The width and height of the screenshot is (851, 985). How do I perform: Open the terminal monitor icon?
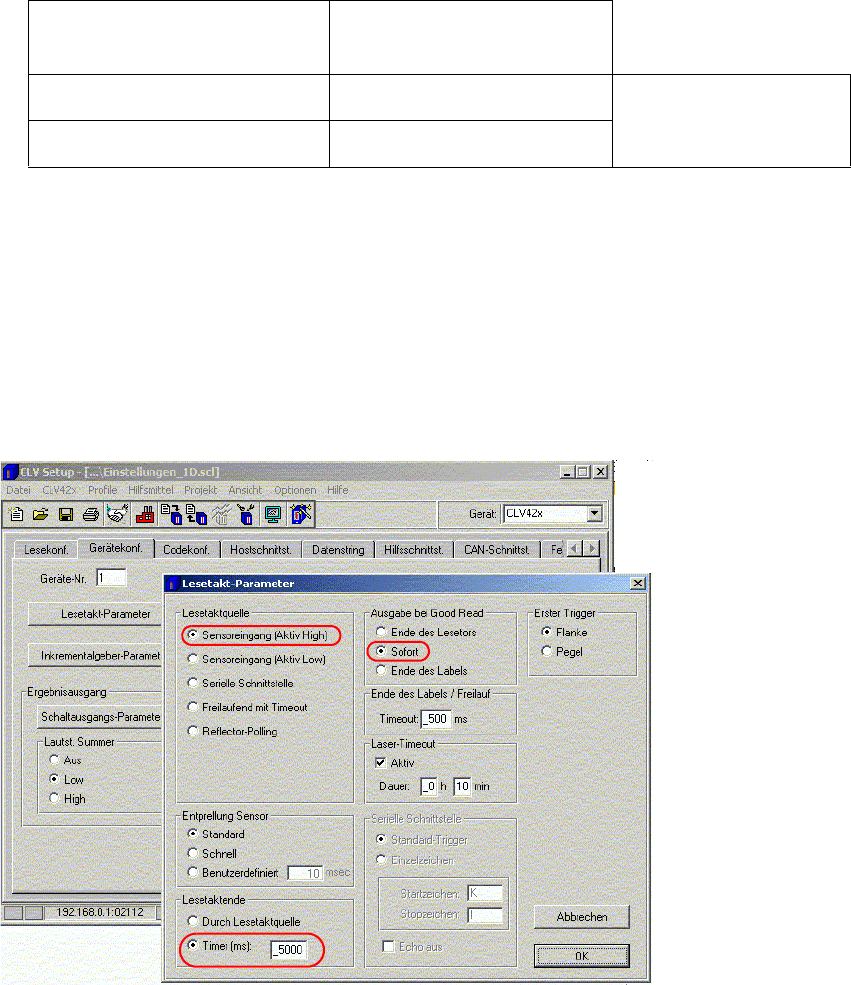click(x=273, y=514)
